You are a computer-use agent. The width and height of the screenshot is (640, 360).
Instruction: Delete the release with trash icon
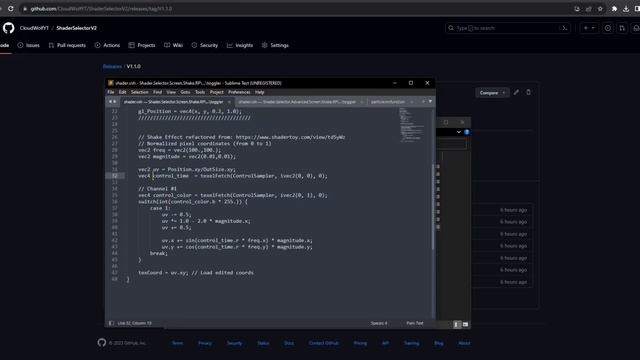(x=529, y=92)
